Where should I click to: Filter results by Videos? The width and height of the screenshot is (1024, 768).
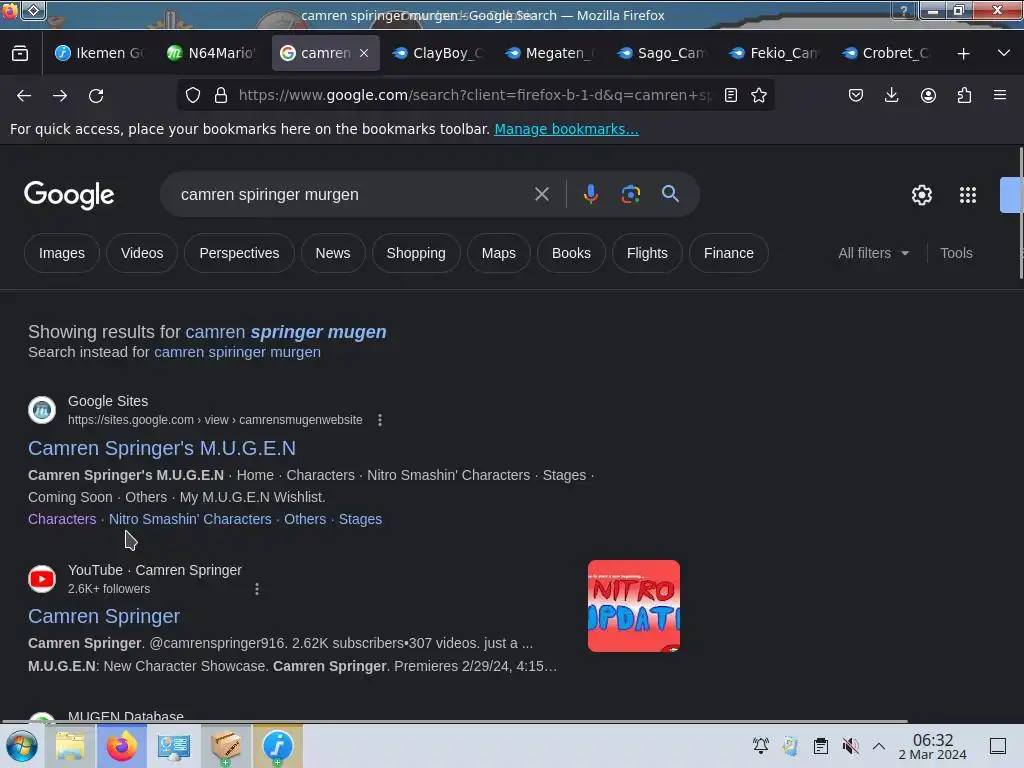point(142,253)
